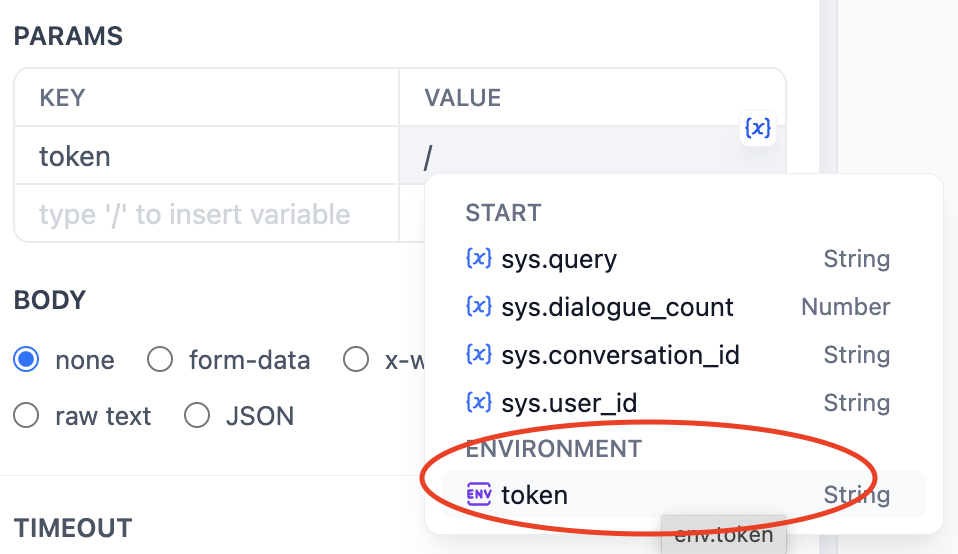Click the variable icon beside sys.user_id
The width and height of the screenshot is (958, 554).
point(479,403)
